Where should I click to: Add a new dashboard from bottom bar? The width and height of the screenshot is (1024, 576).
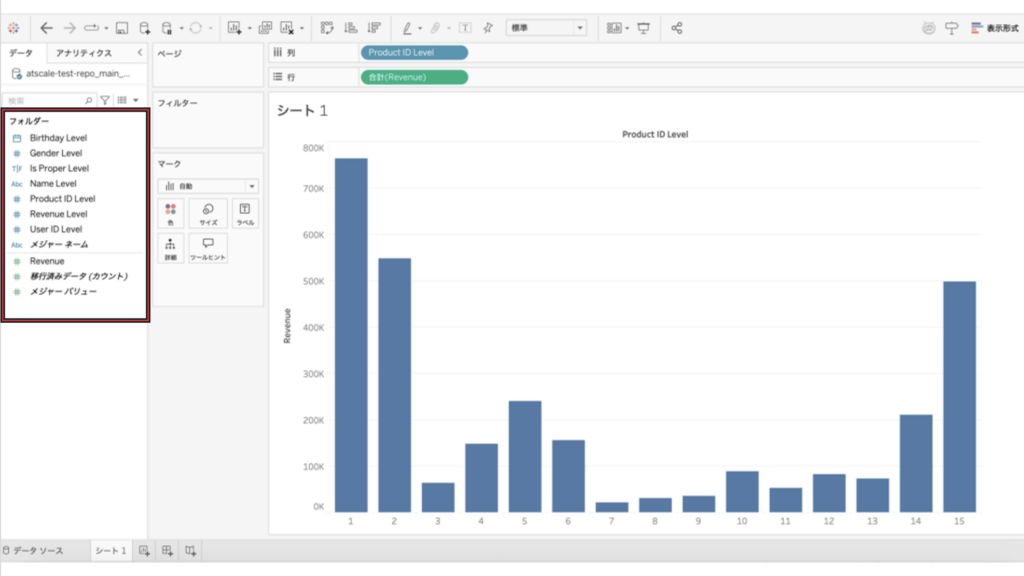[167, 551]
